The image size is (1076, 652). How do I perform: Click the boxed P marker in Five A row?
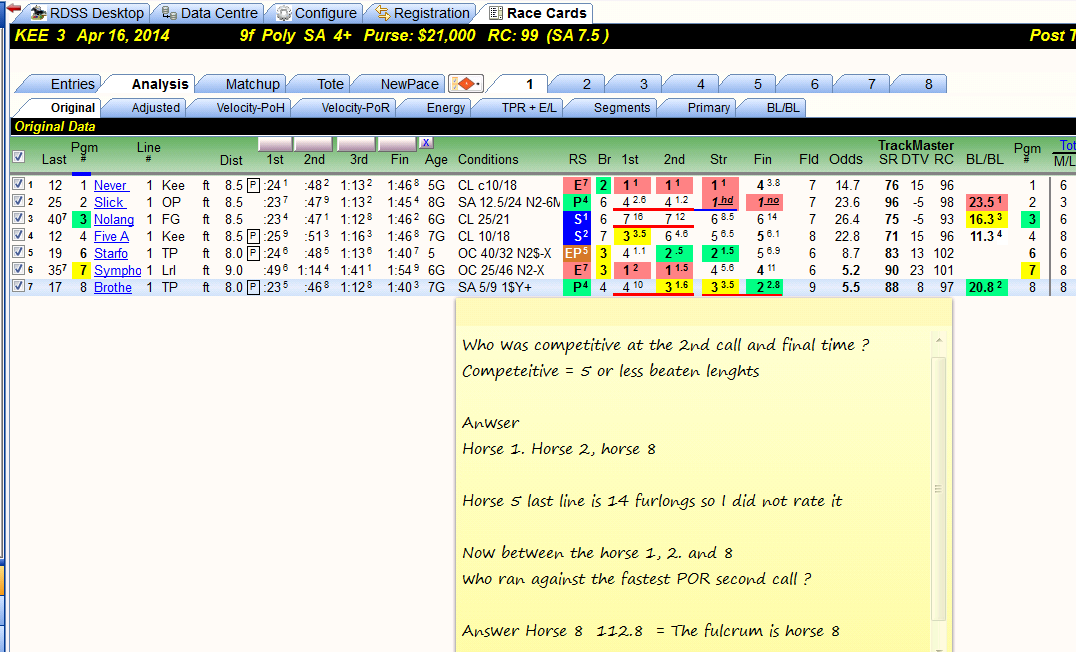(x=253, y=236)
